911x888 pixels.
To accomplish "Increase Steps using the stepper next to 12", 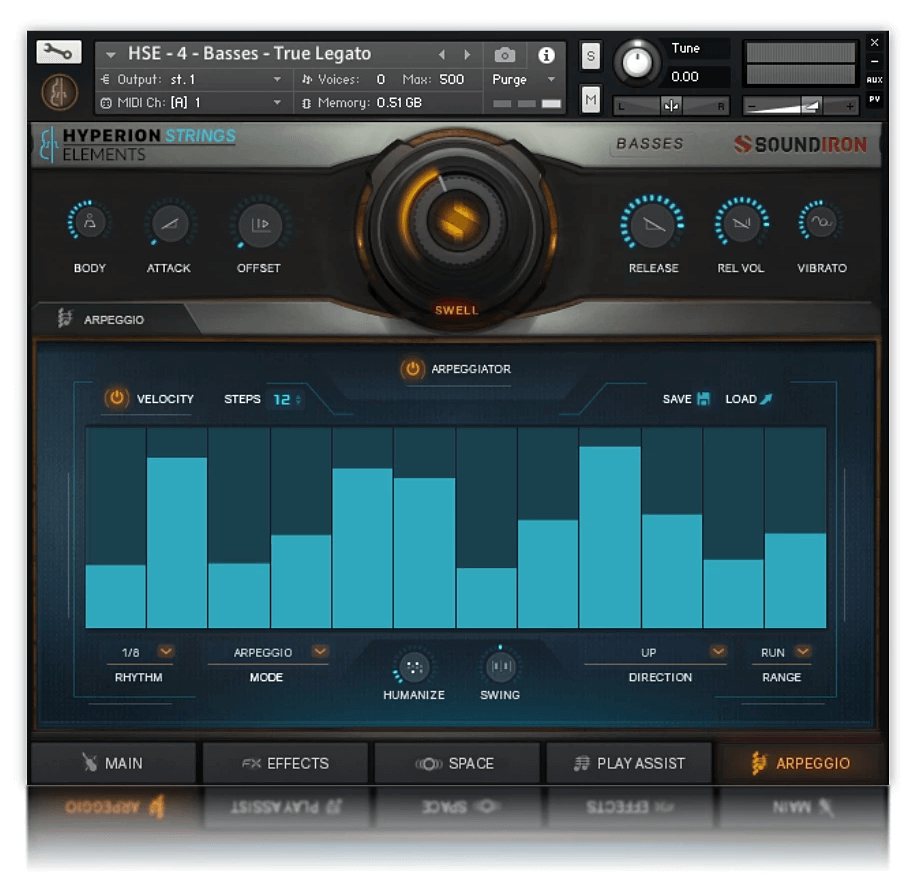I will [299, 395].
